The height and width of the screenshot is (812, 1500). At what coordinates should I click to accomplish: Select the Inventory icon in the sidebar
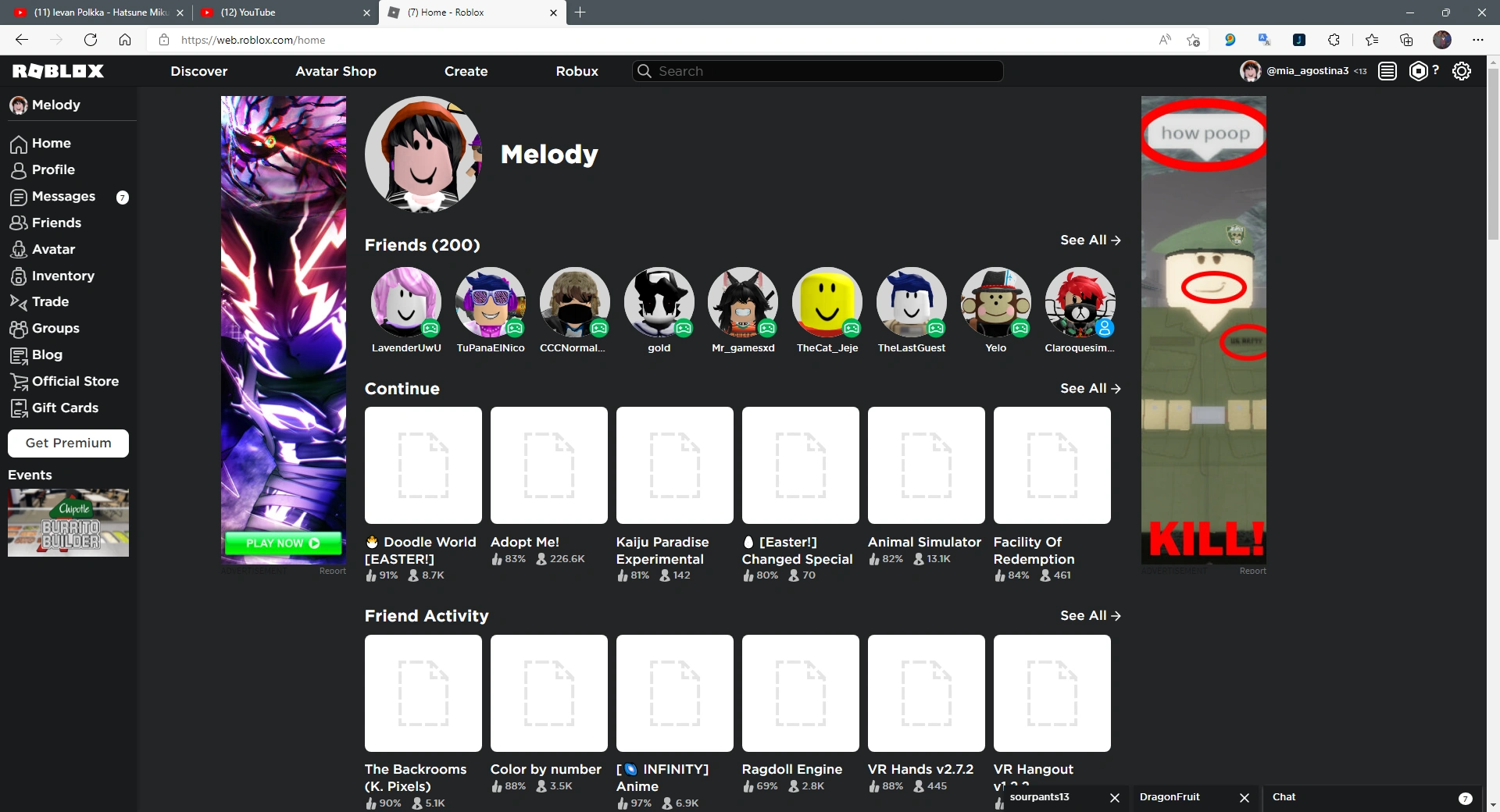19,276
